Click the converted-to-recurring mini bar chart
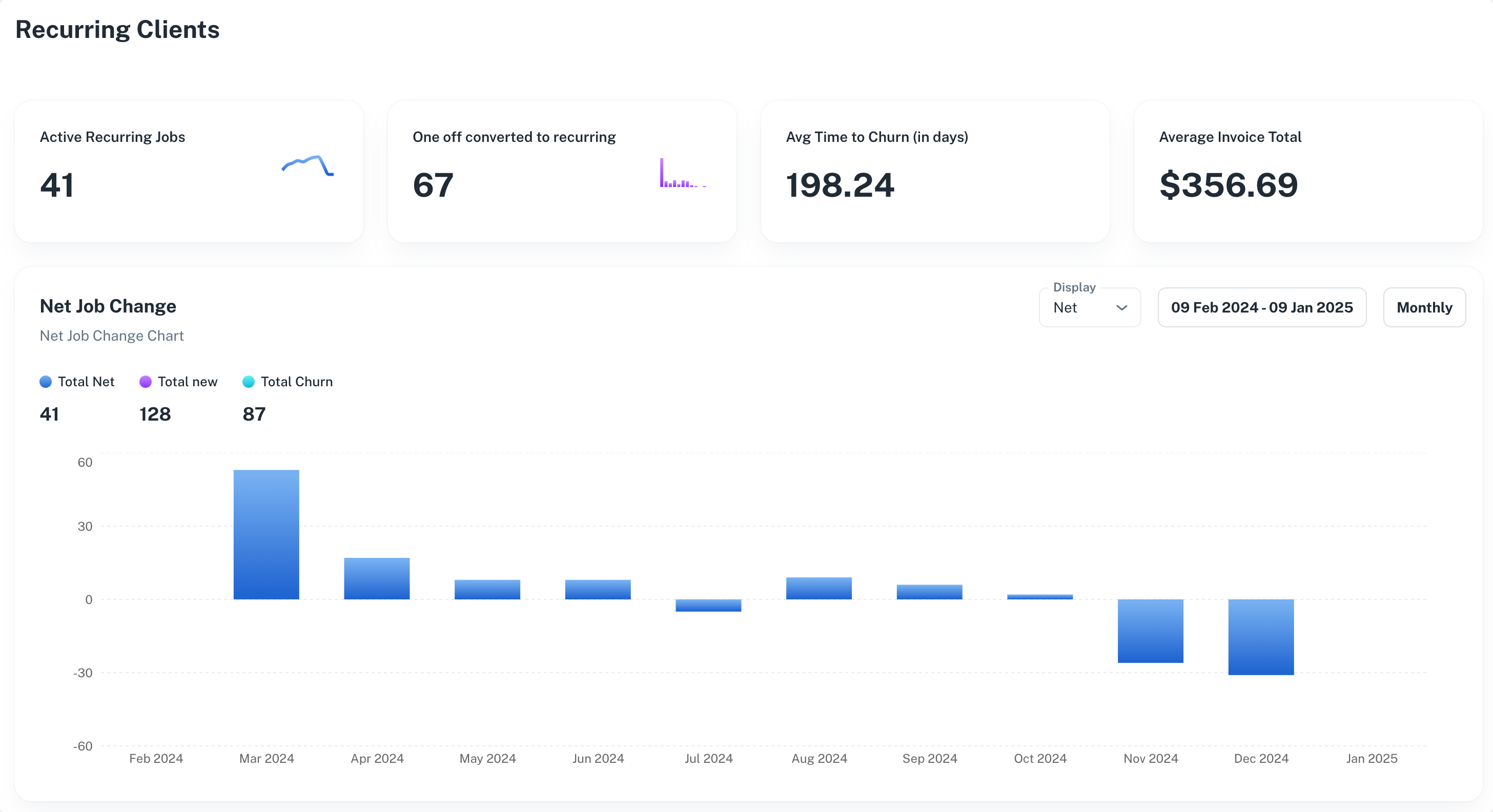1493x812 pixels. [x=682, y=174]
